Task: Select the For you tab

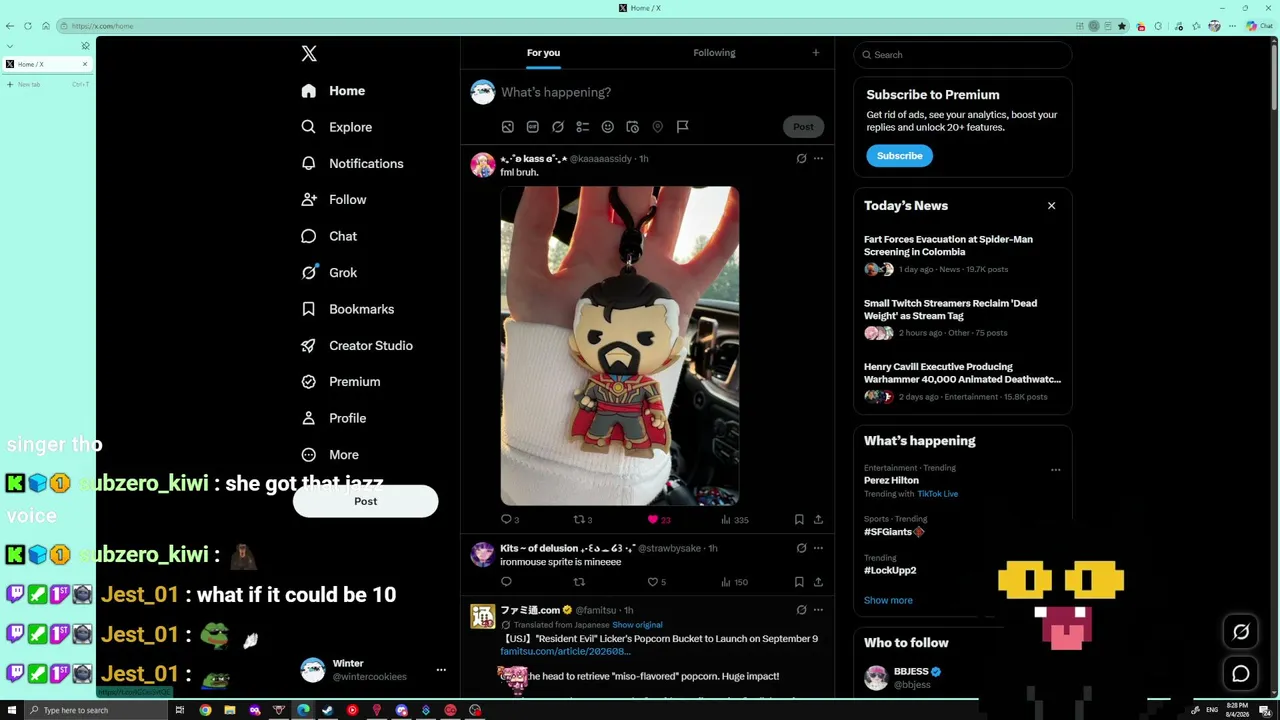Action: click(543, 53)
